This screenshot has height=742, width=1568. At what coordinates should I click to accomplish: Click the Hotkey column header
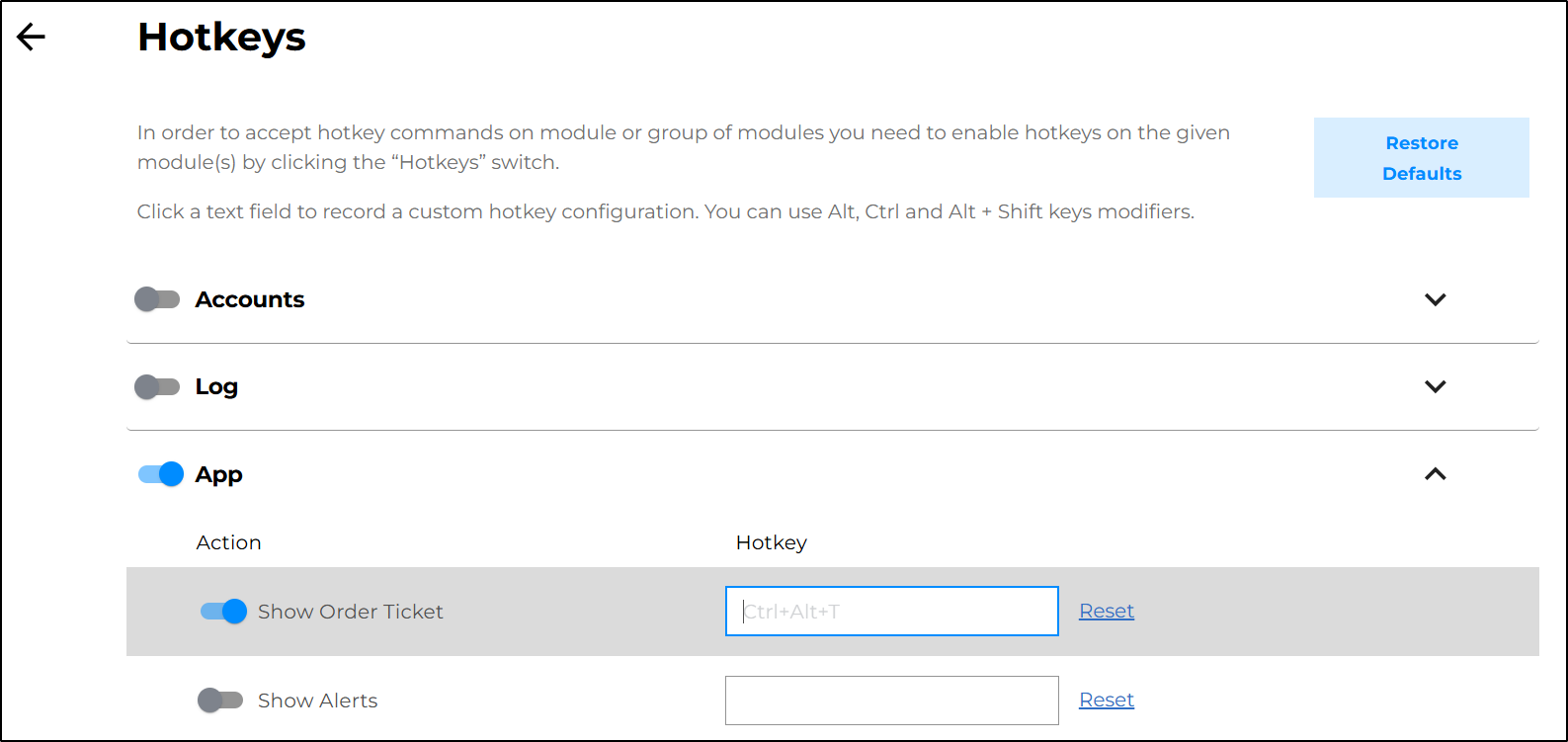(x=772, y=542)
